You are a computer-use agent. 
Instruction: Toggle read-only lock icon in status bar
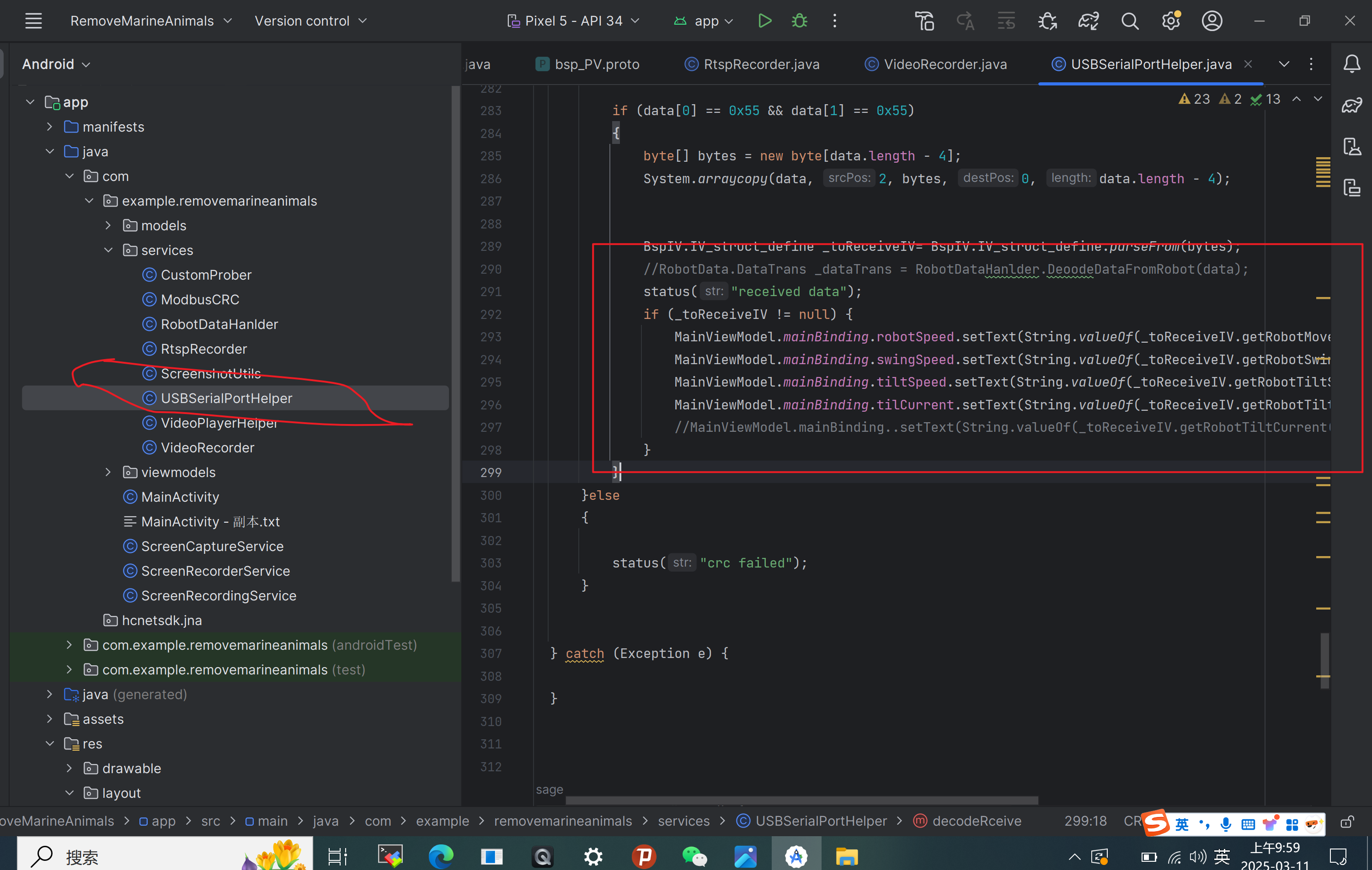1347,822
